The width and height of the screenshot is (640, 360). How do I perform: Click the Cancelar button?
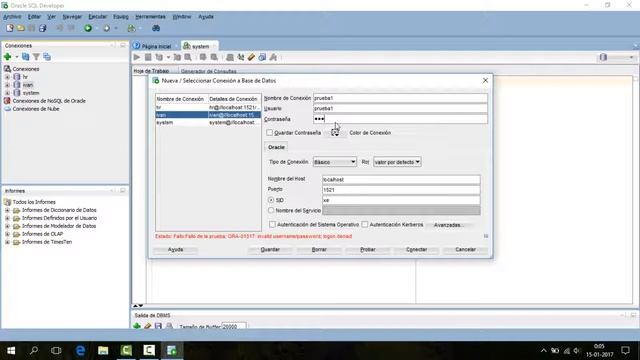(x=465, y=249)
